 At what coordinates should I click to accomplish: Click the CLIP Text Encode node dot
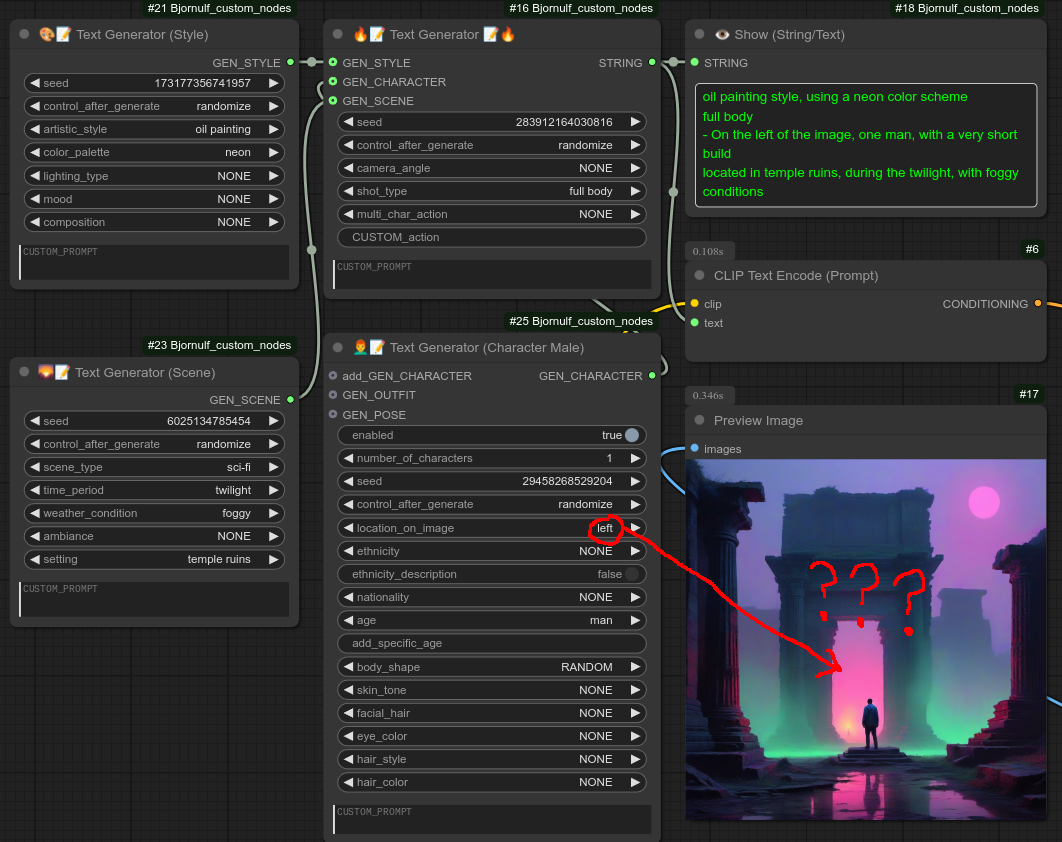[700, 275]
